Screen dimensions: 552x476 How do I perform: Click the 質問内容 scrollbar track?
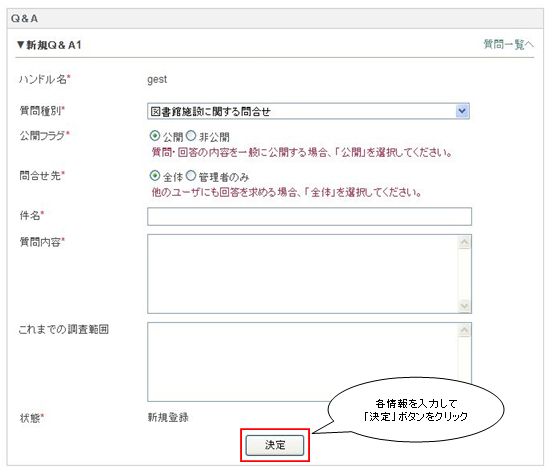[x=465, y=274]
